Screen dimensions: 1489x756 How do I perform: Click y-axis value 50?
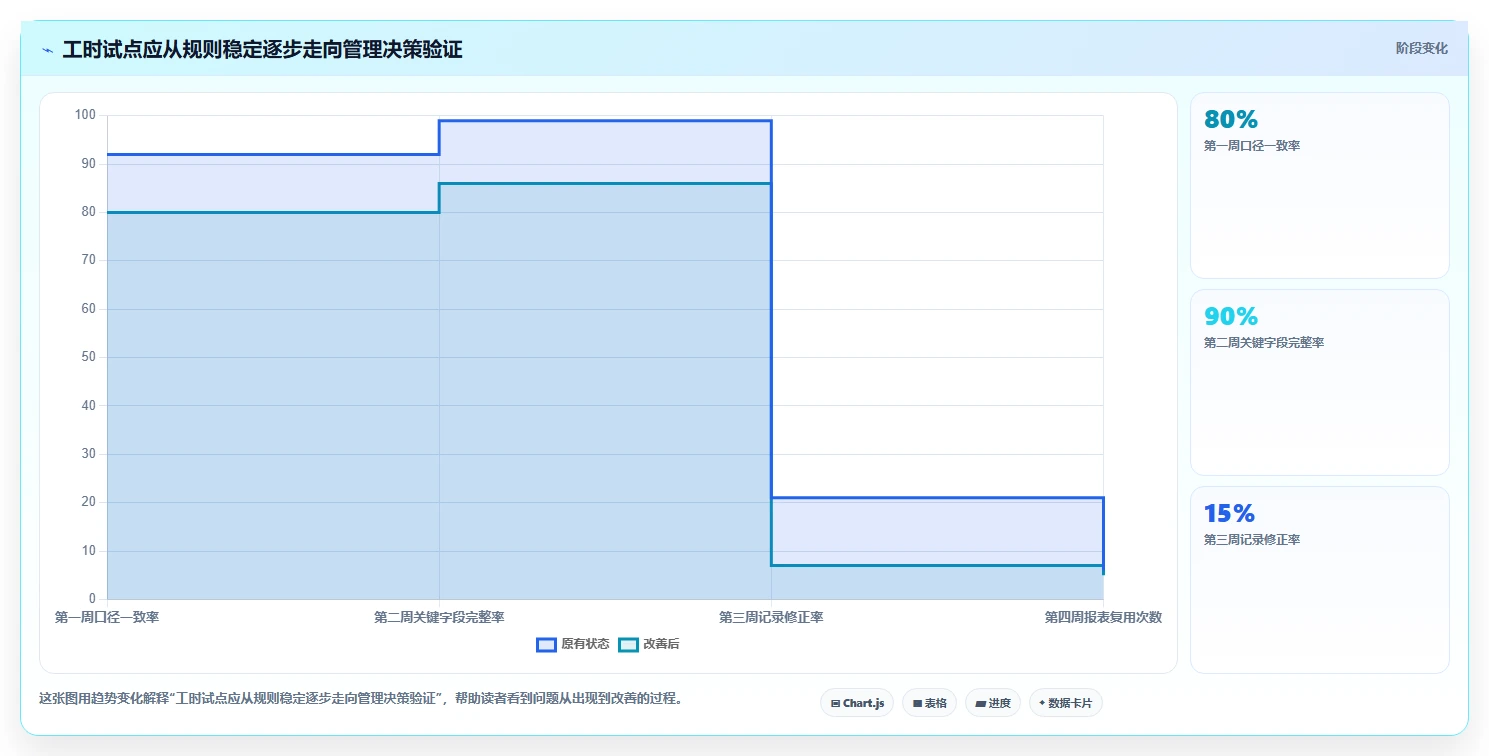[88, 357]
